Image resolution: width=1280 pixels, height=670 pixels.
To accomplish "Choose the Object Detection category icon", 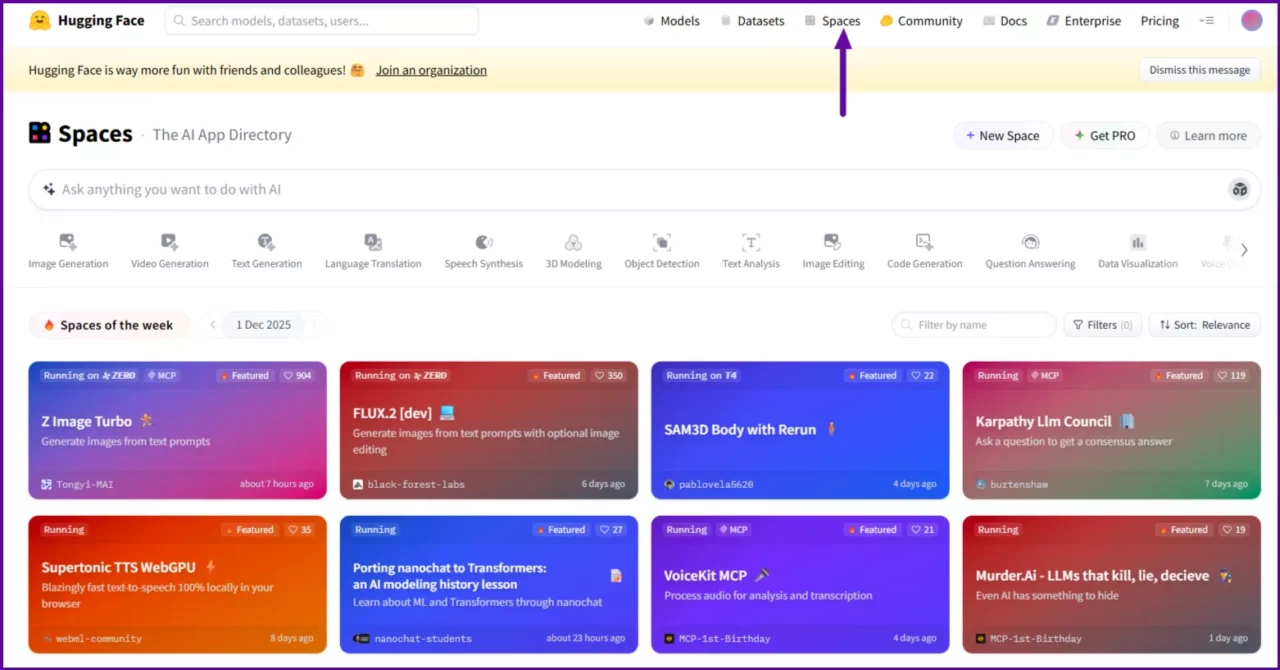I will point(661,242).
